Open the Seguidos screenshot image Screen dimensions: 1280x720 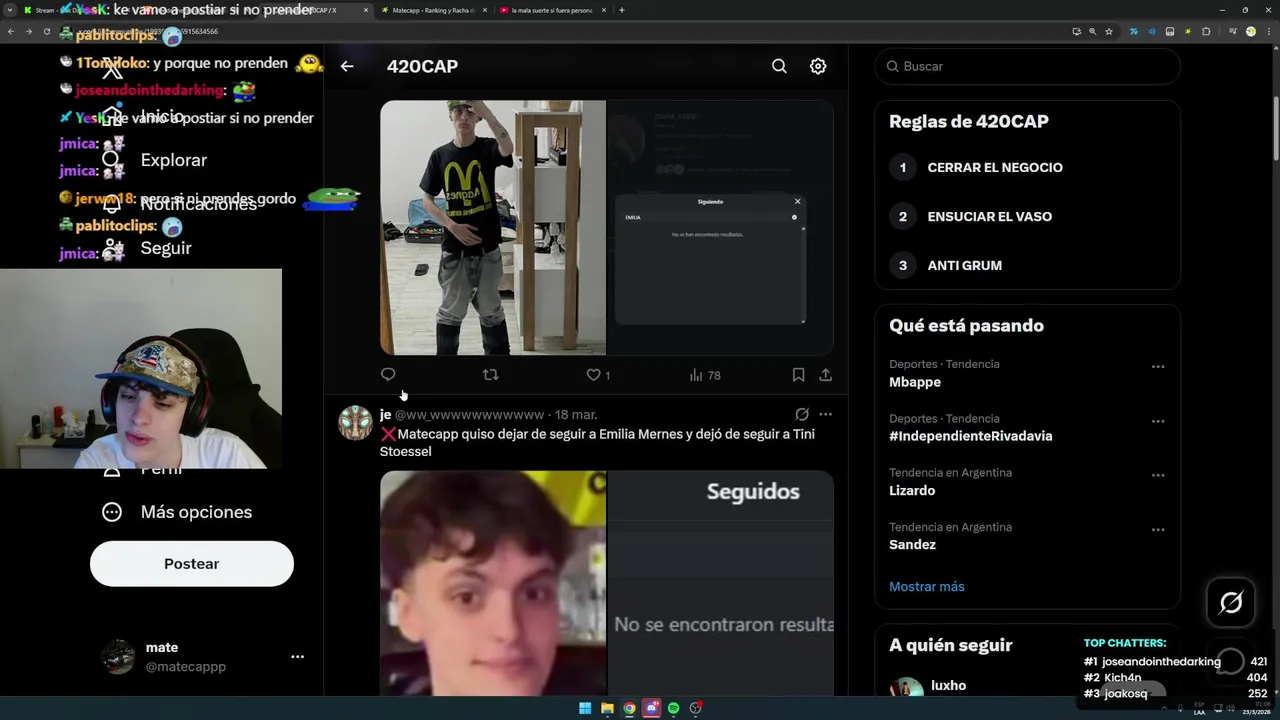[720, 583]
